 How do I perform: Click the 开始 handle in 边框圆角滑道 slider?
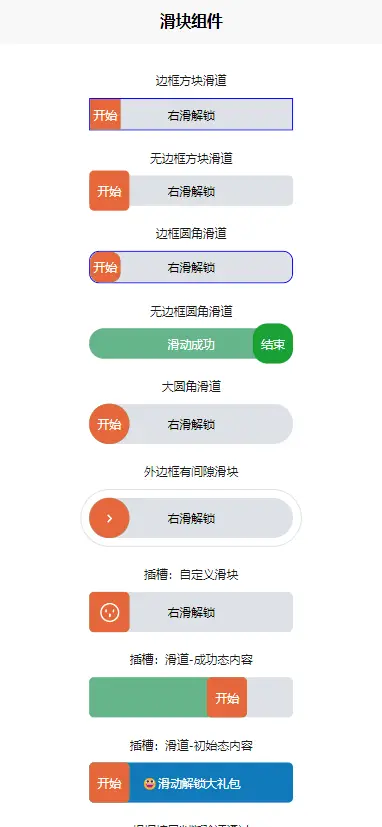[x=106, y=267]
